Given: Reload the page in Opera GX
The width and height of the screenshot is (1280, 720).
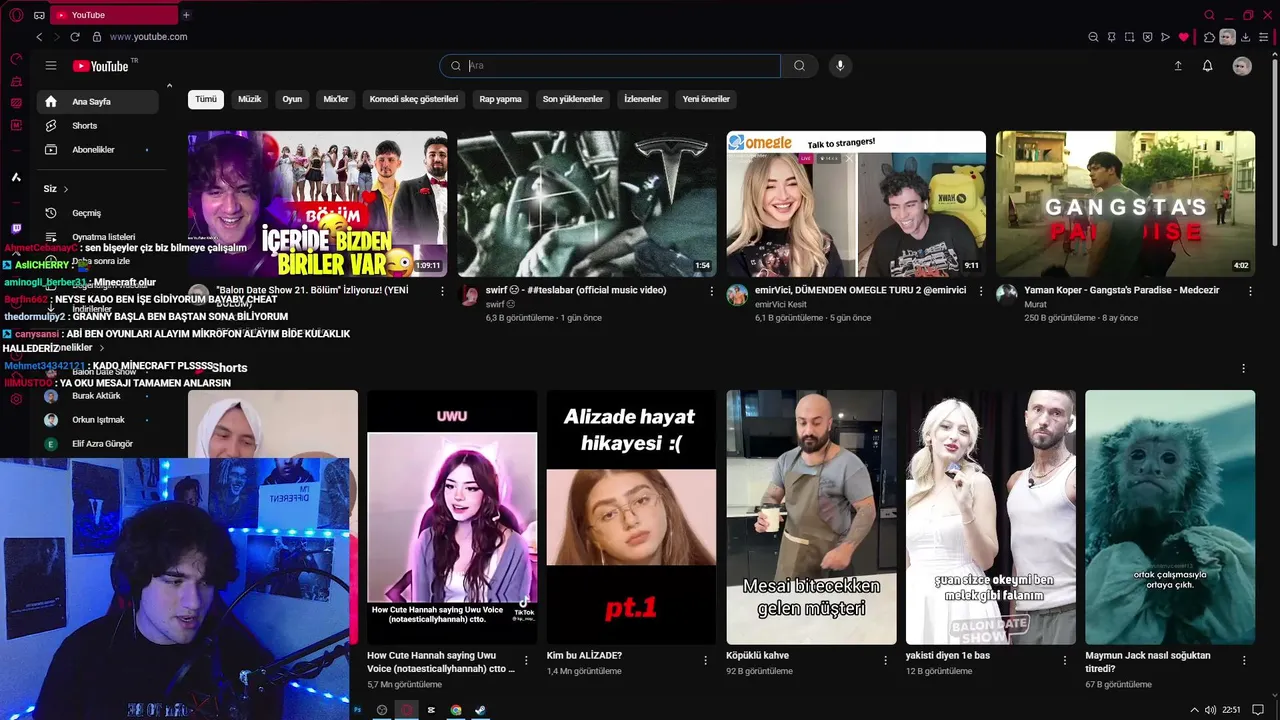Looking at the screenshot, I should (x=75, y=37).
